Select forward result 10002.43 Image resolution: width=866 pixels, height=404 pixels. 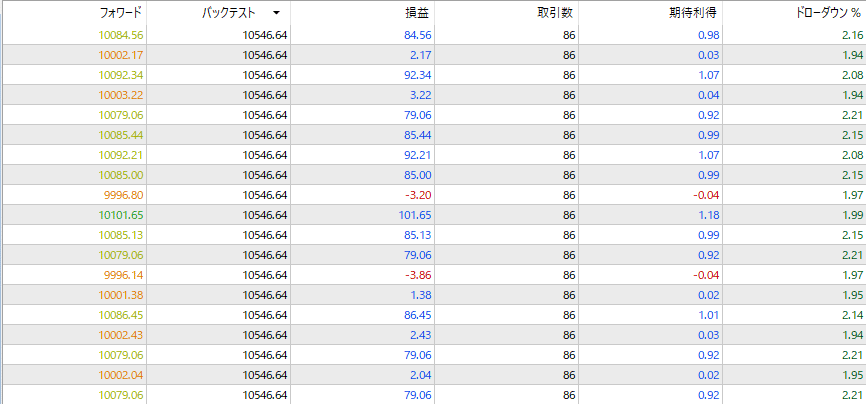pyautogui.click(x=121, y=335)
